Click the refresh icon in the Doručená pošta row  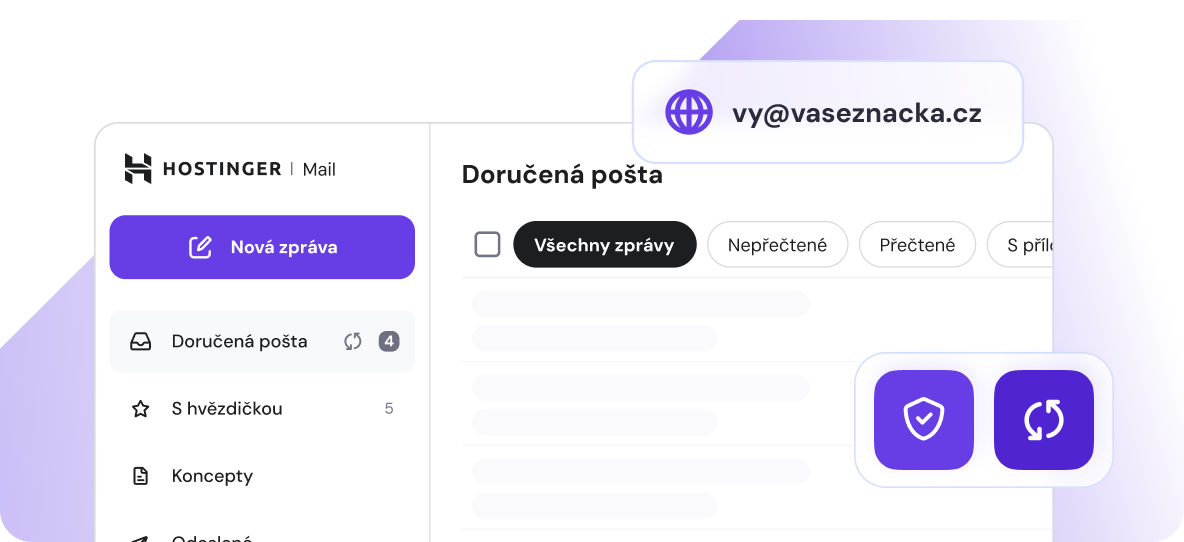click(x=352, y=342)
